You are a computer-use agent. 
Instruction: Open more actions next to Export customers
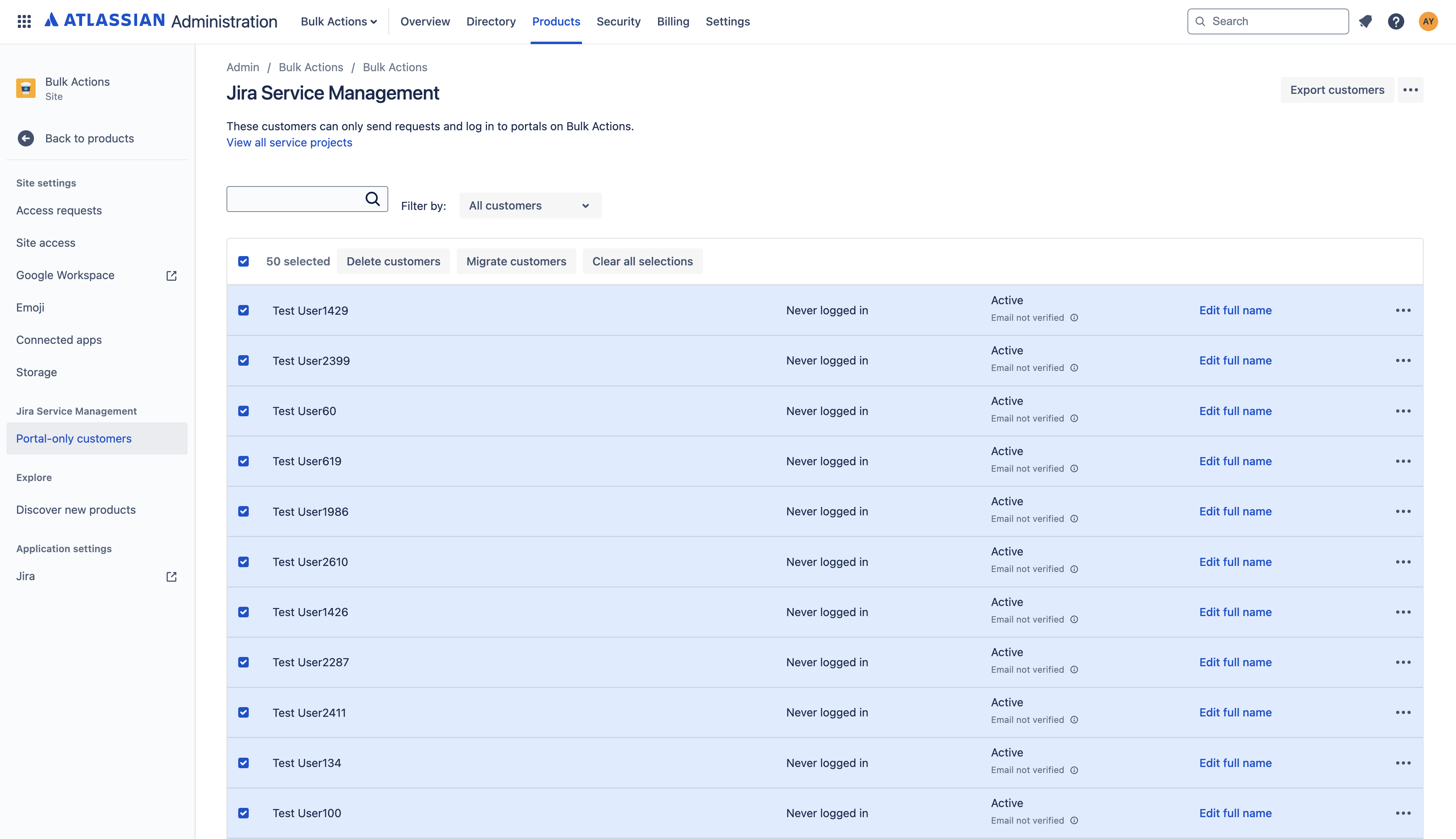pos(1411,90)
